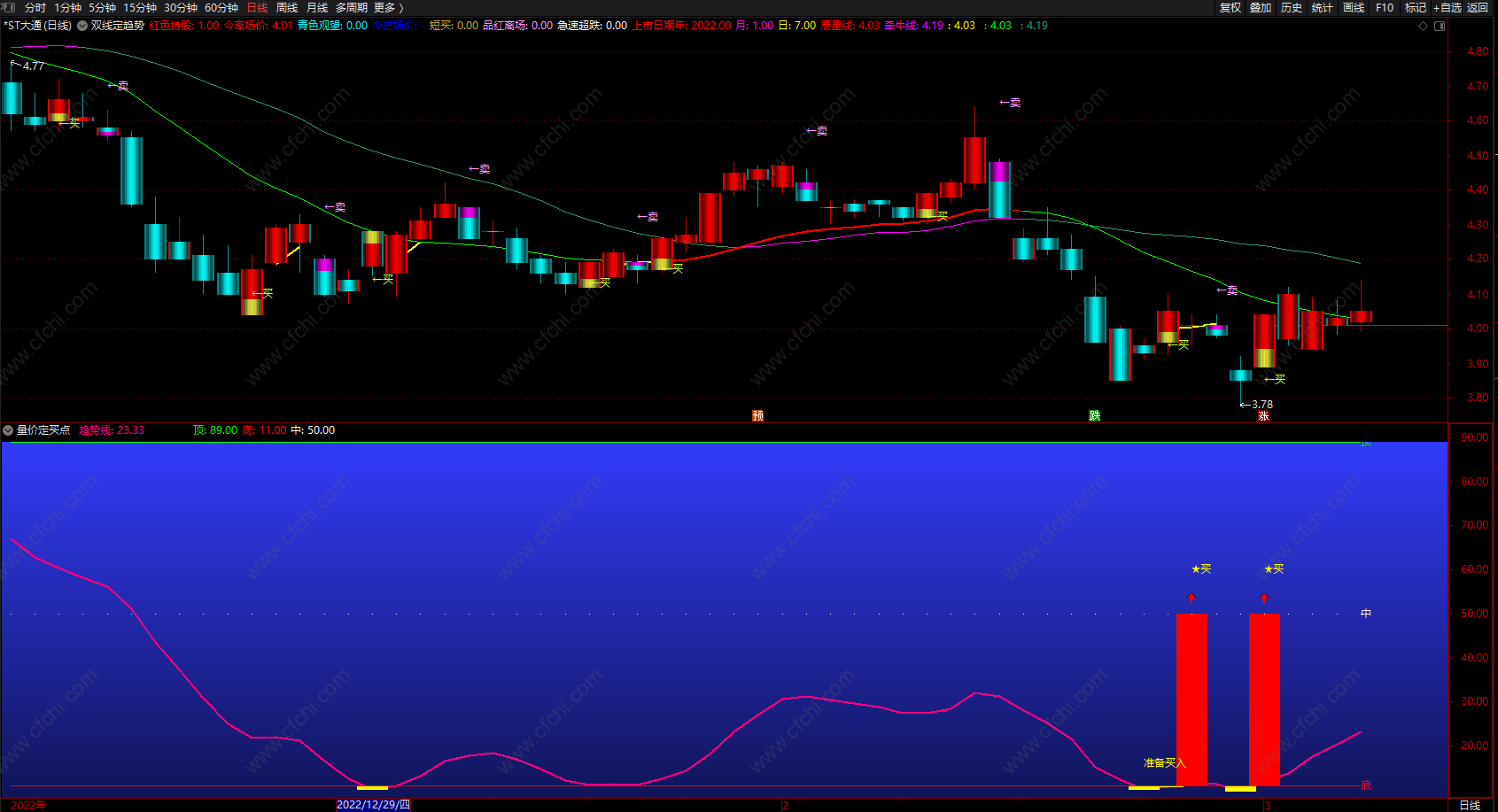This screenshot has width=1498, height=812.
Task: Click the 量价定买点 indicator name
Action: 43,430
